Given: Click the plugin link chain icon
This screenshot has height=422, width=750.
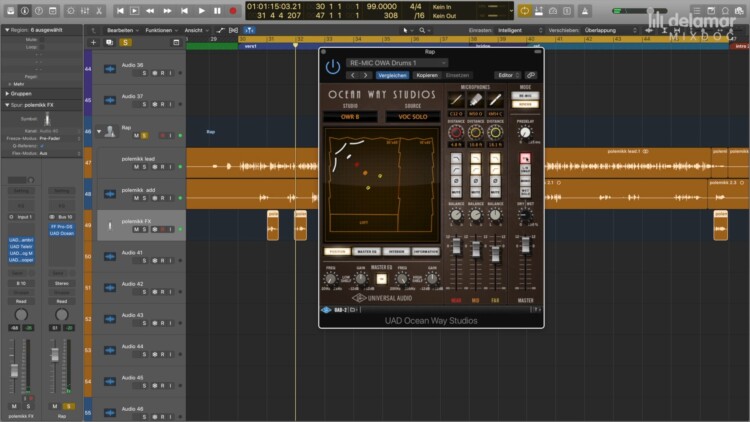Looking at the screenshot, I should [530, 75].
